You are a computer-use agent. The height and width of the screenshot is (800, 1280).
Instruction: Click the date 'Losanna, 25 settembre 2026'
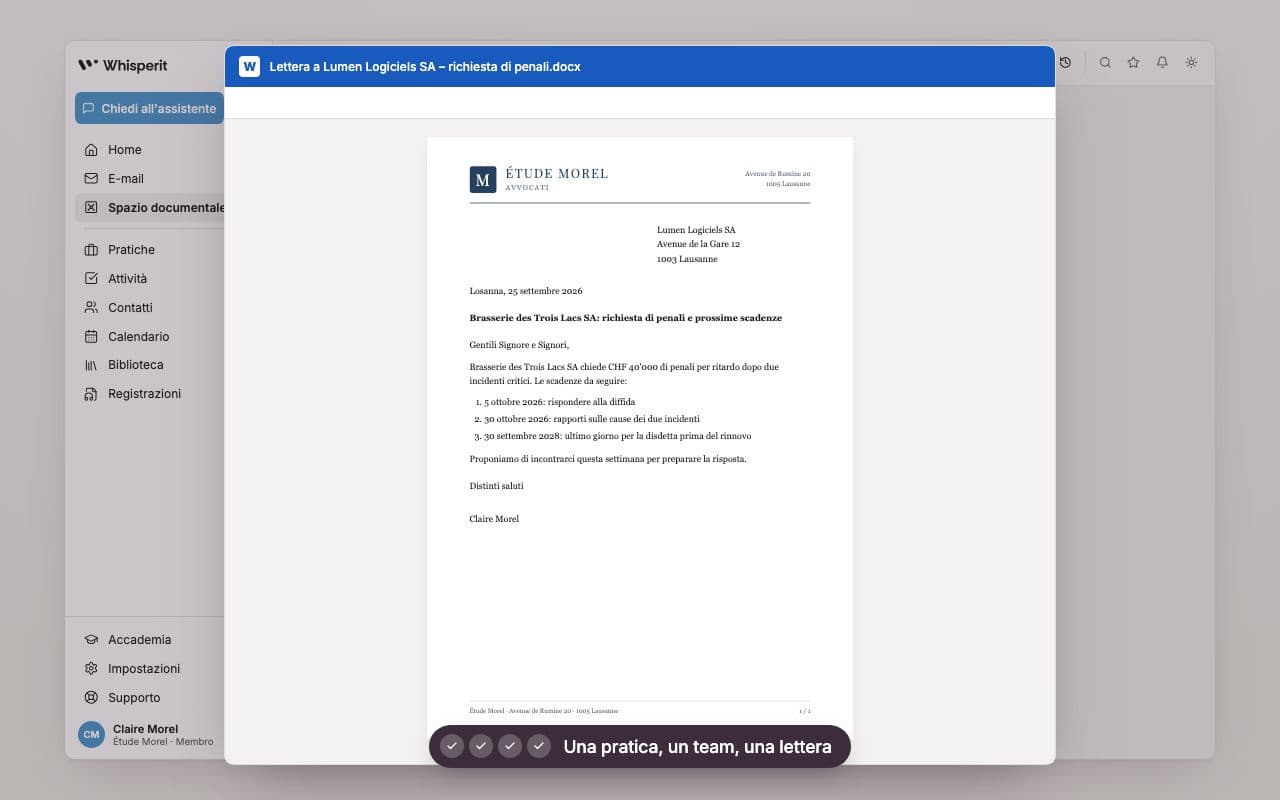click(526, 291)
